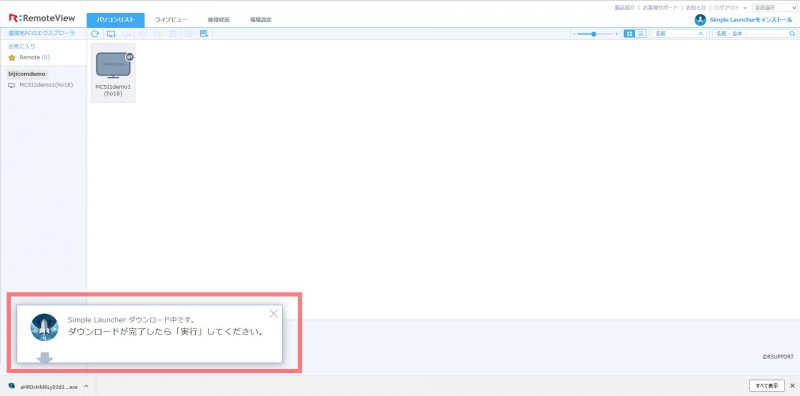Open the 名前・全体 search filter dropdown
Screen dimensions: 800x396
pyautogui.click(x=729, y=34)
